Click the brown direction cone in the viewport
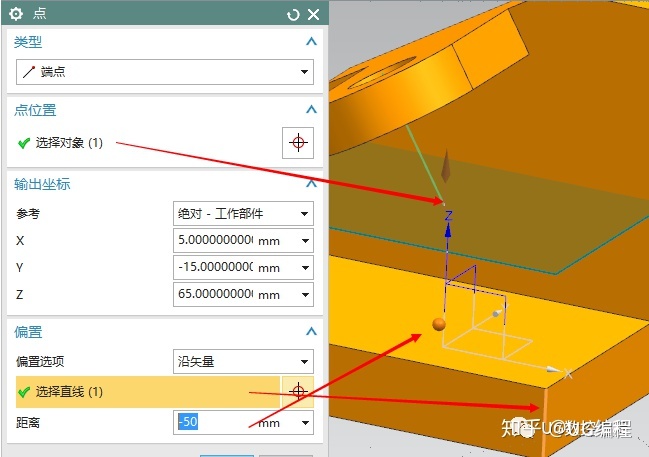649x457 pixels. (446, 166)
